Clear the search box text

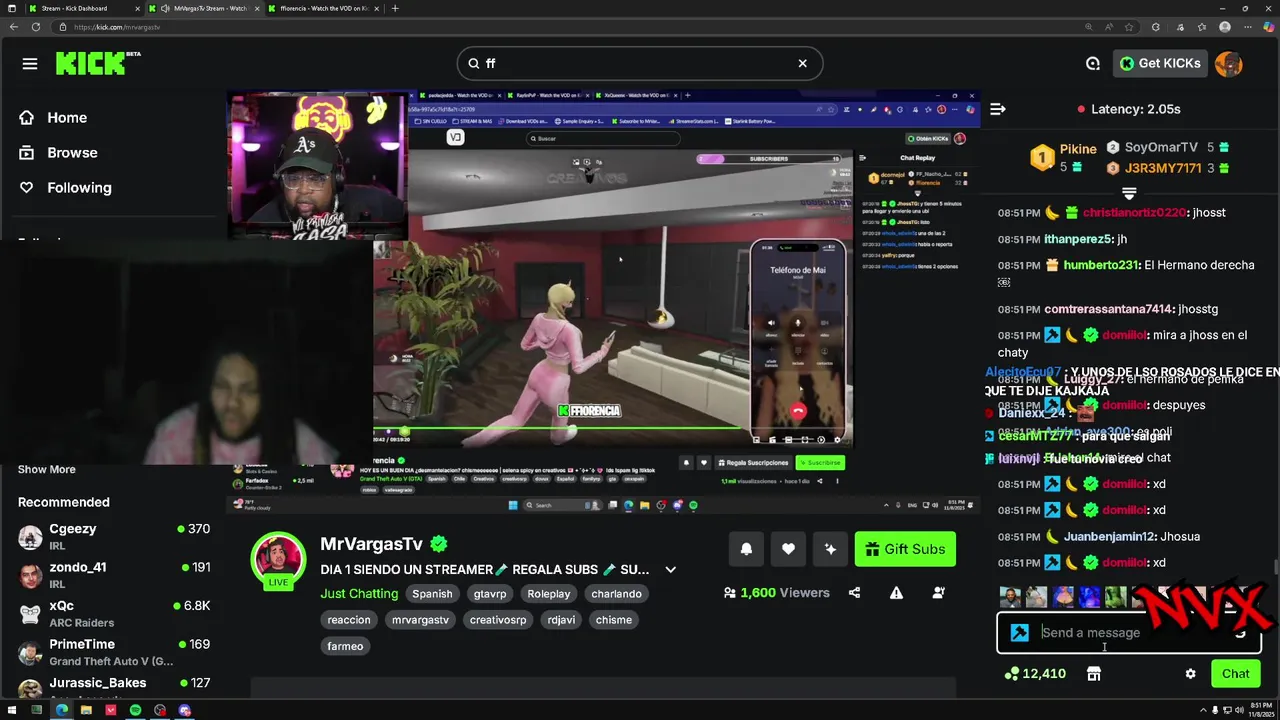(802, 63)
